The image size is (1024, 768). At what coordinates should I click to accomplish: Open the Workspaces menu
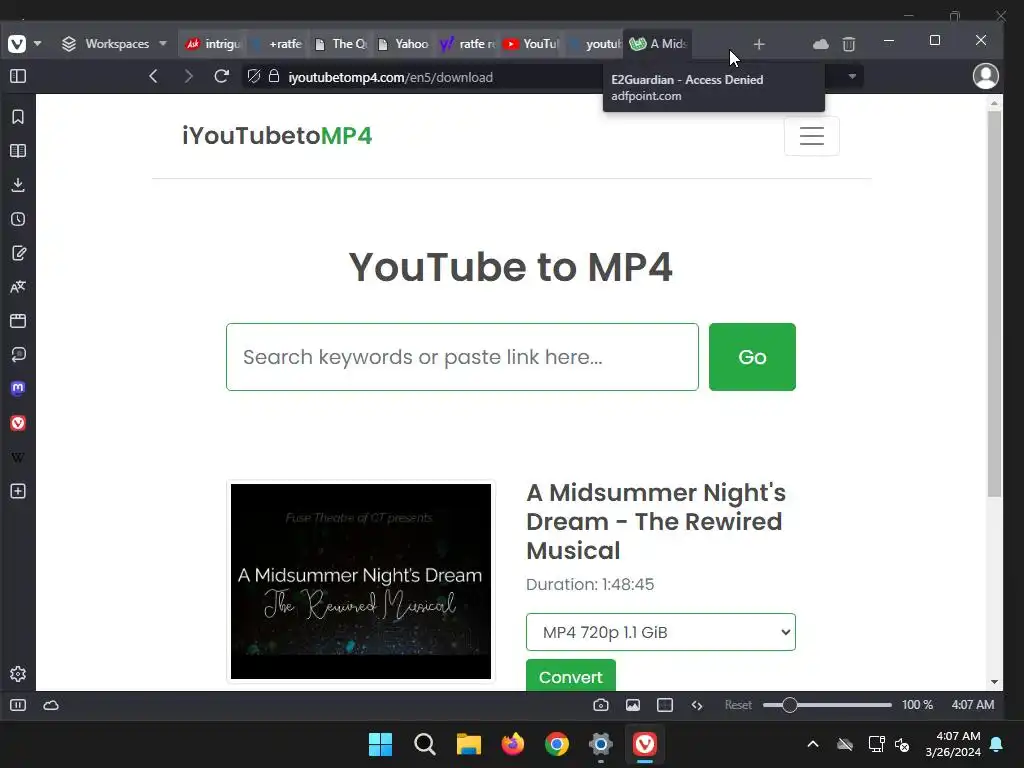coord(114,44)
